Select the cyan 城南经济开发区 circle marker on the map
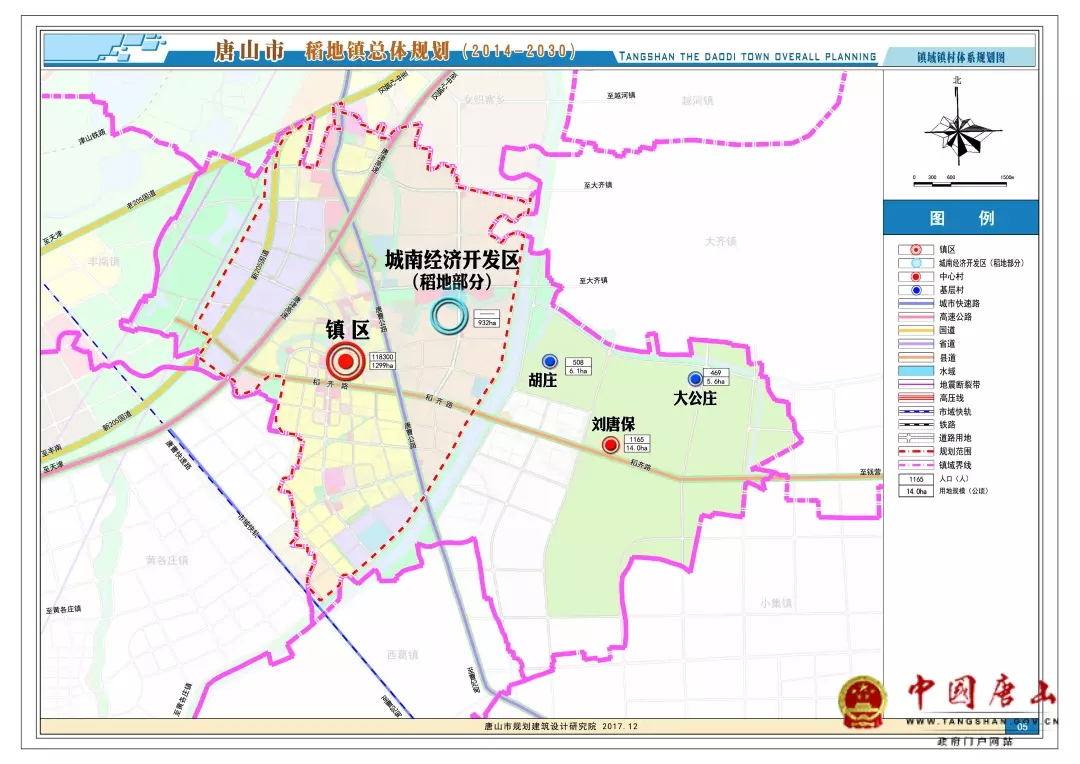Image resolution: width=1080 pixels, height=764 pixels. 447,317
